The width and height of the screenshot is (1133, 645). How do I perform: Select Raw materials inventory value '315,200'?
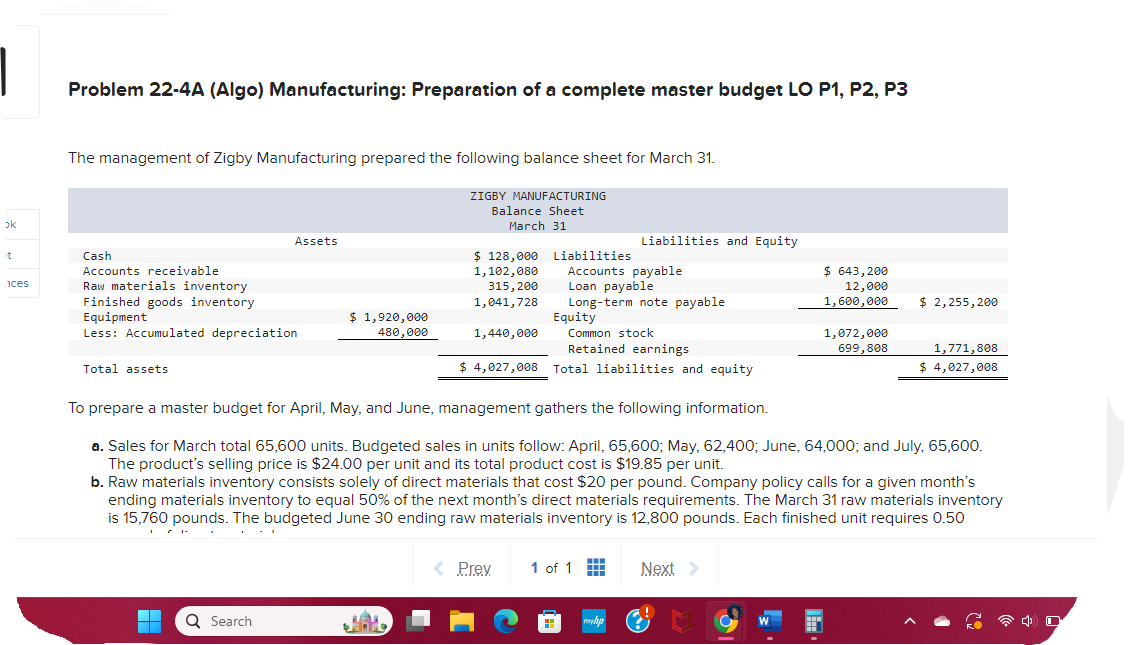(x=512, y=286)
